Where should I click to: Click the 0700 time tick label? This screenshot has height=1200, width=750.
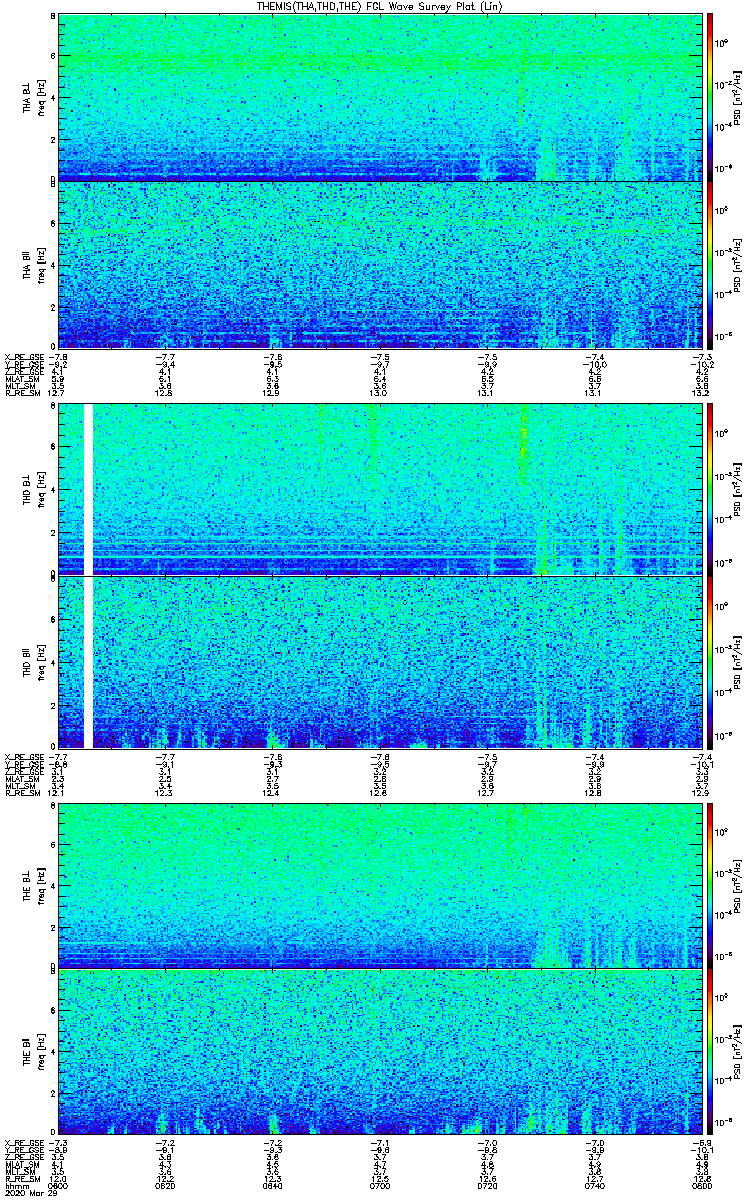pyautogui.click(x=380, y=1186)
